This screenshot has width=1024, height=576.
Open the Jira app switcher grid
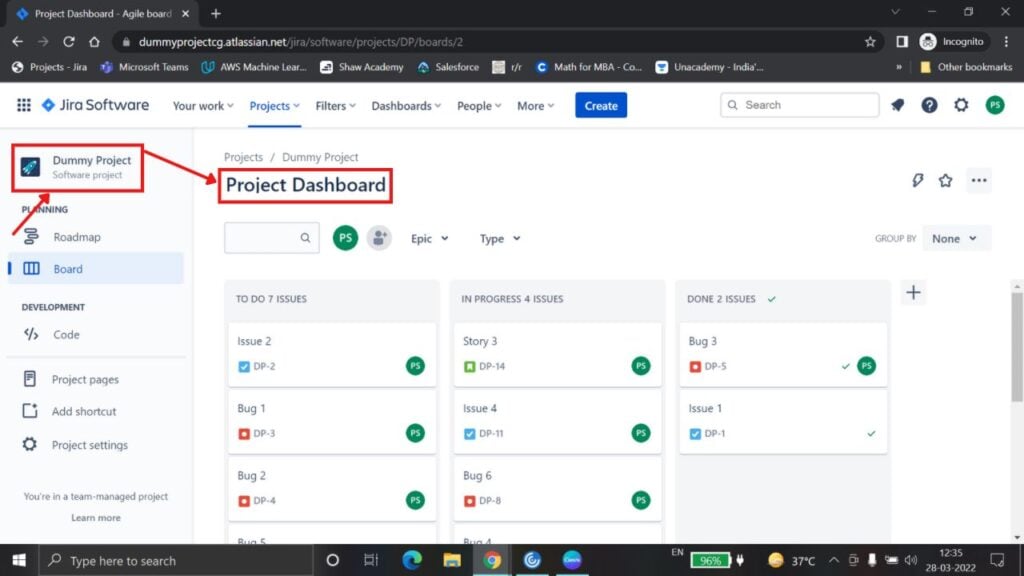coord(24,105)
